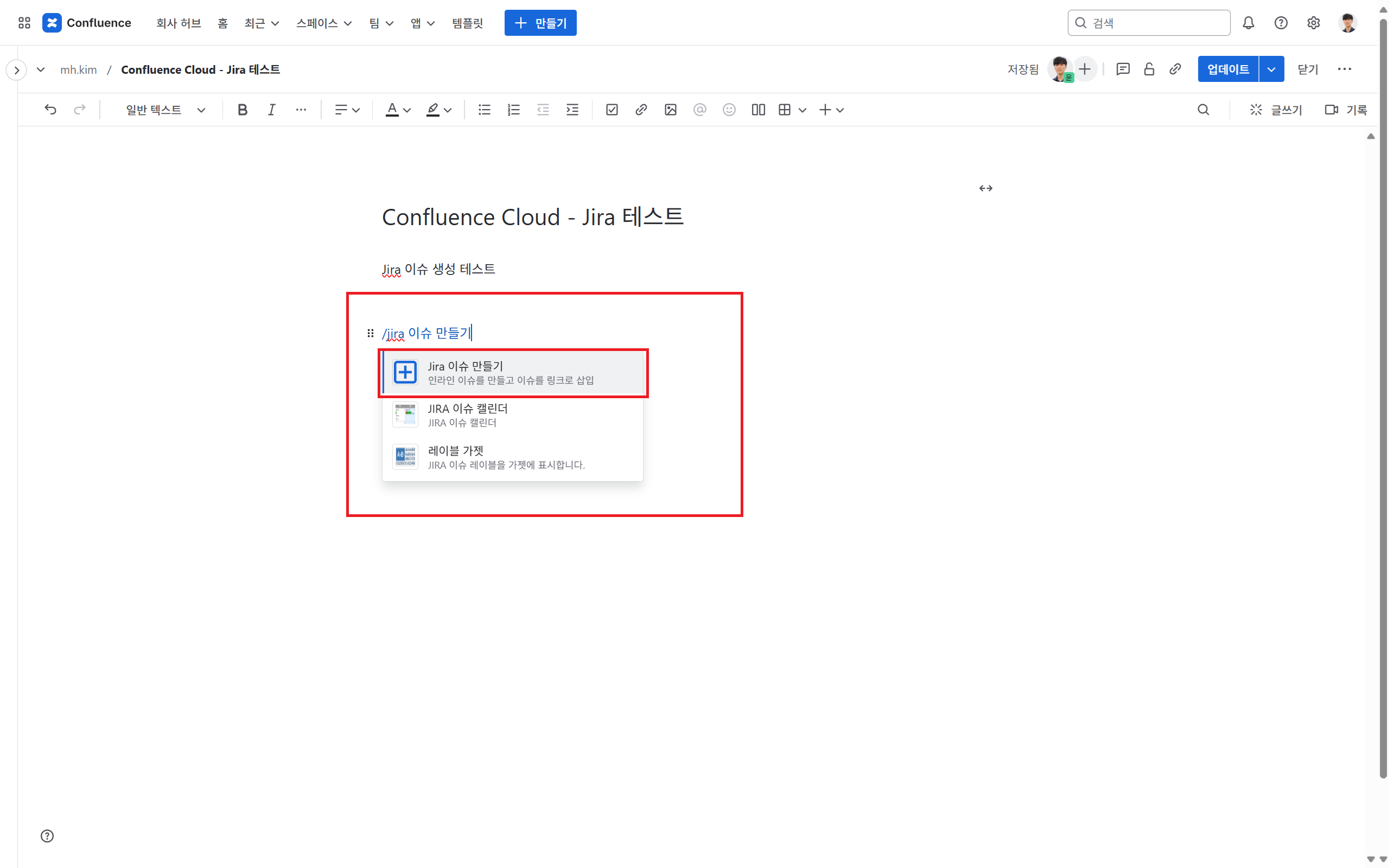This screenshot has width=1389, height=868.
Task: Select Jira 이슈 만들기 from the list
Action: 513,373
